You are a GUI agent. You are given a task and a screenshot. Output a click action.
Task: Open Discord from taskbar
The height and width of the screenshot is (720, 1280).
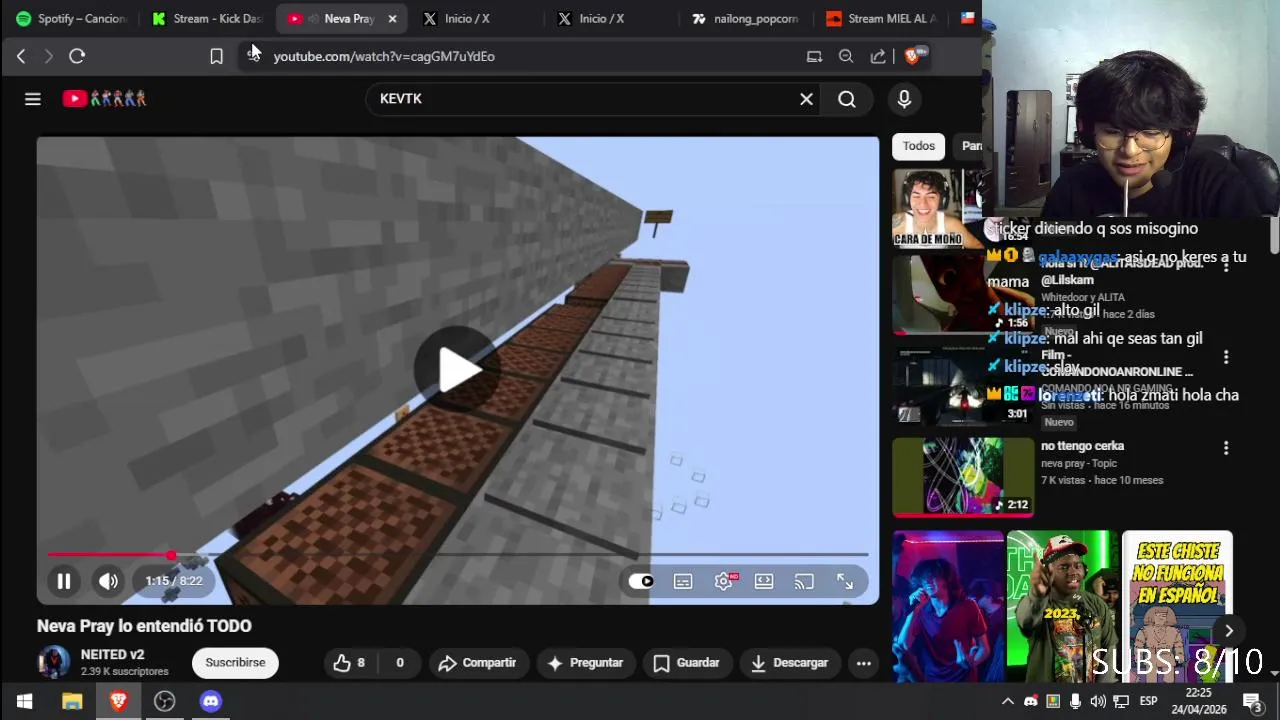pyautogui.click(x=211, y=701)
